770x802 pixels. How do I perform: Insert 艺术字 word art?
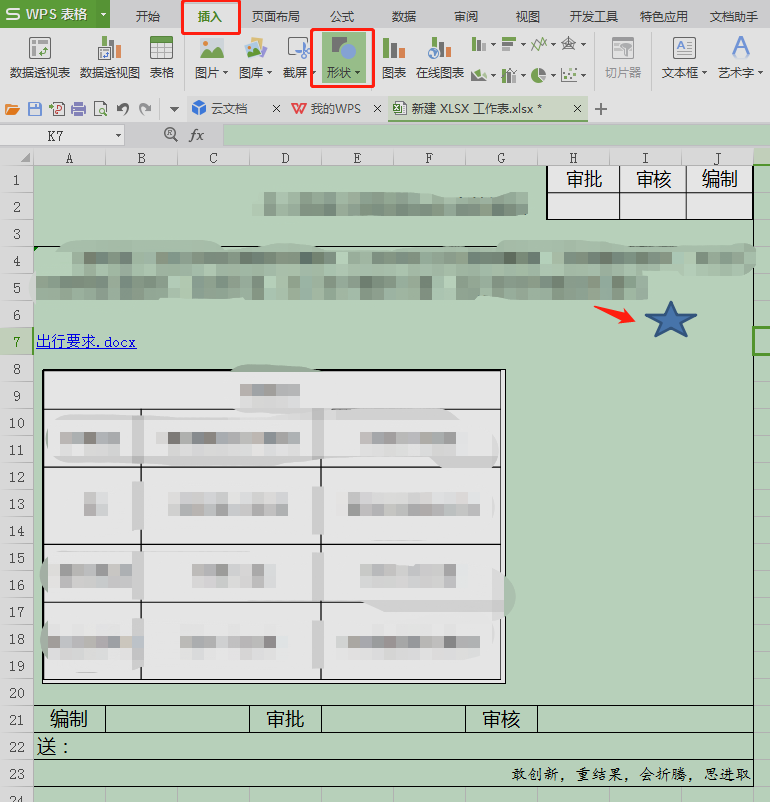(740, 58)
